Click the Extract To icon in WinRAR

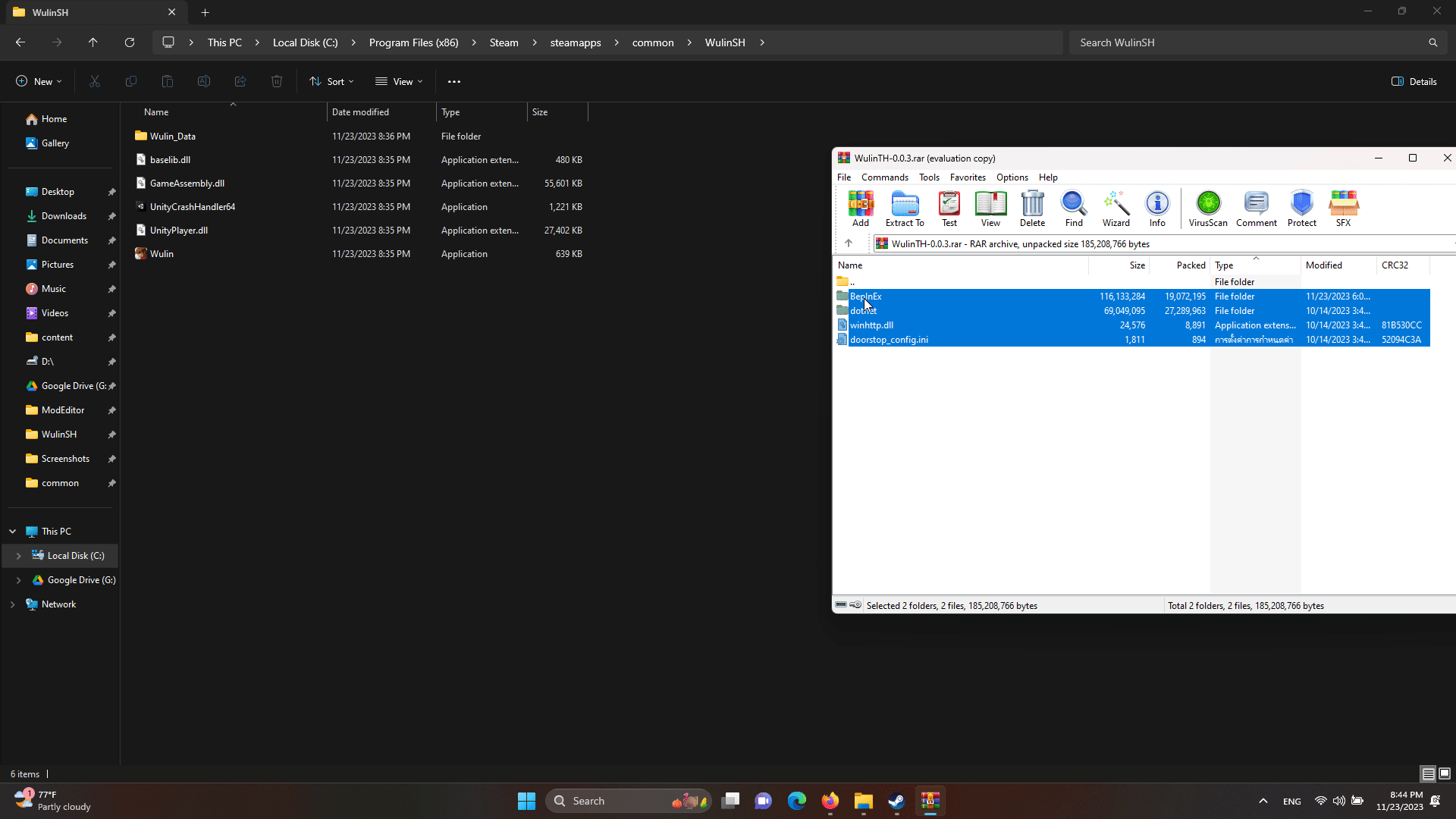(x=905, y=209)
